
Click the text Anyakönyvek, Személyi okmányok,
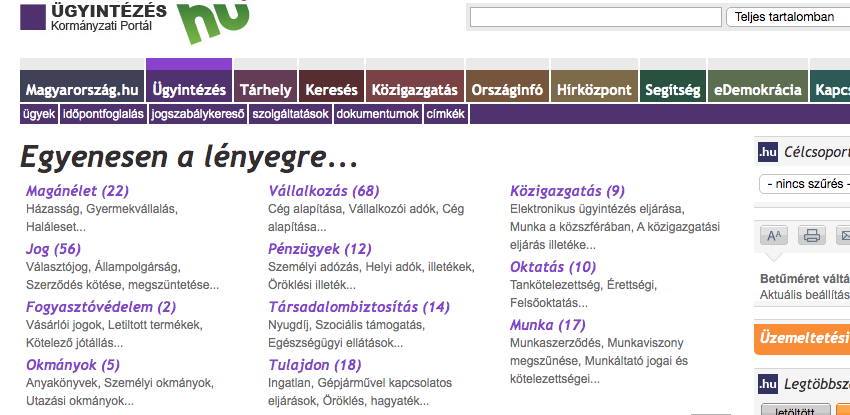[120, 382]
